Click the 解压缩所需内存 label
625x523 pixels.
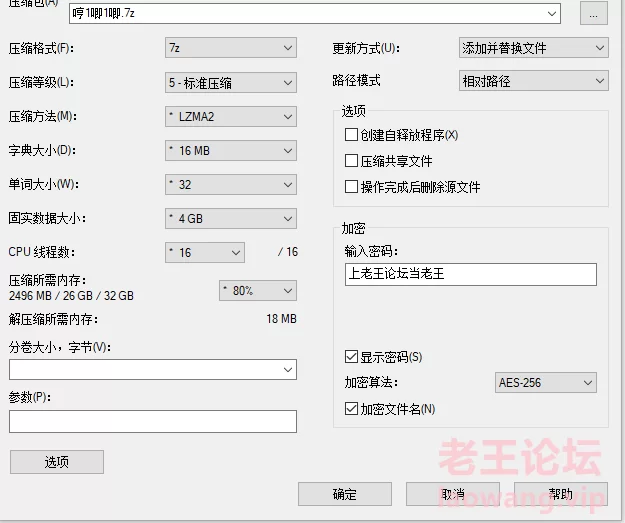click(53, 319)
